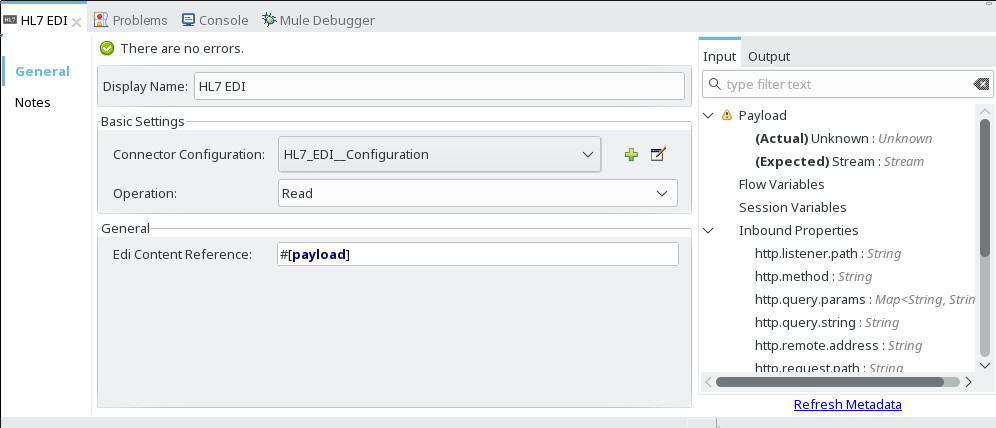This screenshot has width=996, height=428.
Task: Click the magnifier icon in filter box
Action: click(714, 85)
